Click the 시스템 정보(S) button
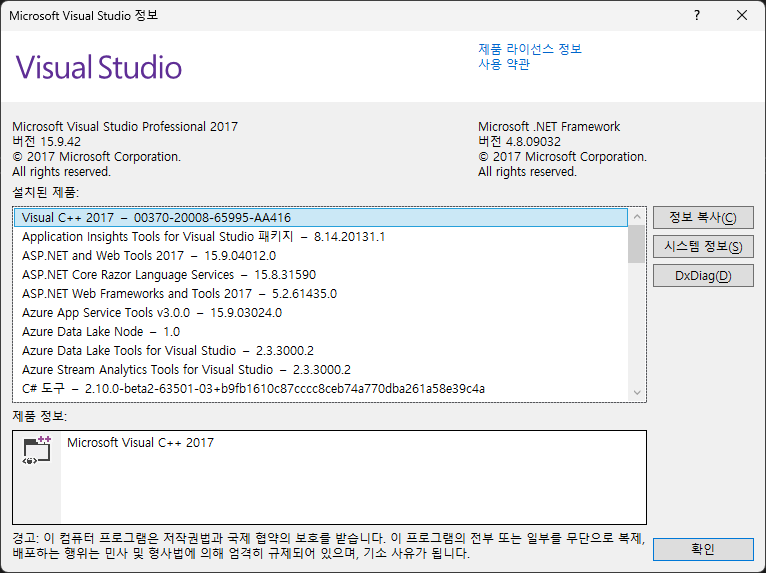The height and width of the screenshot is (573, 766). tap(703, 247)
